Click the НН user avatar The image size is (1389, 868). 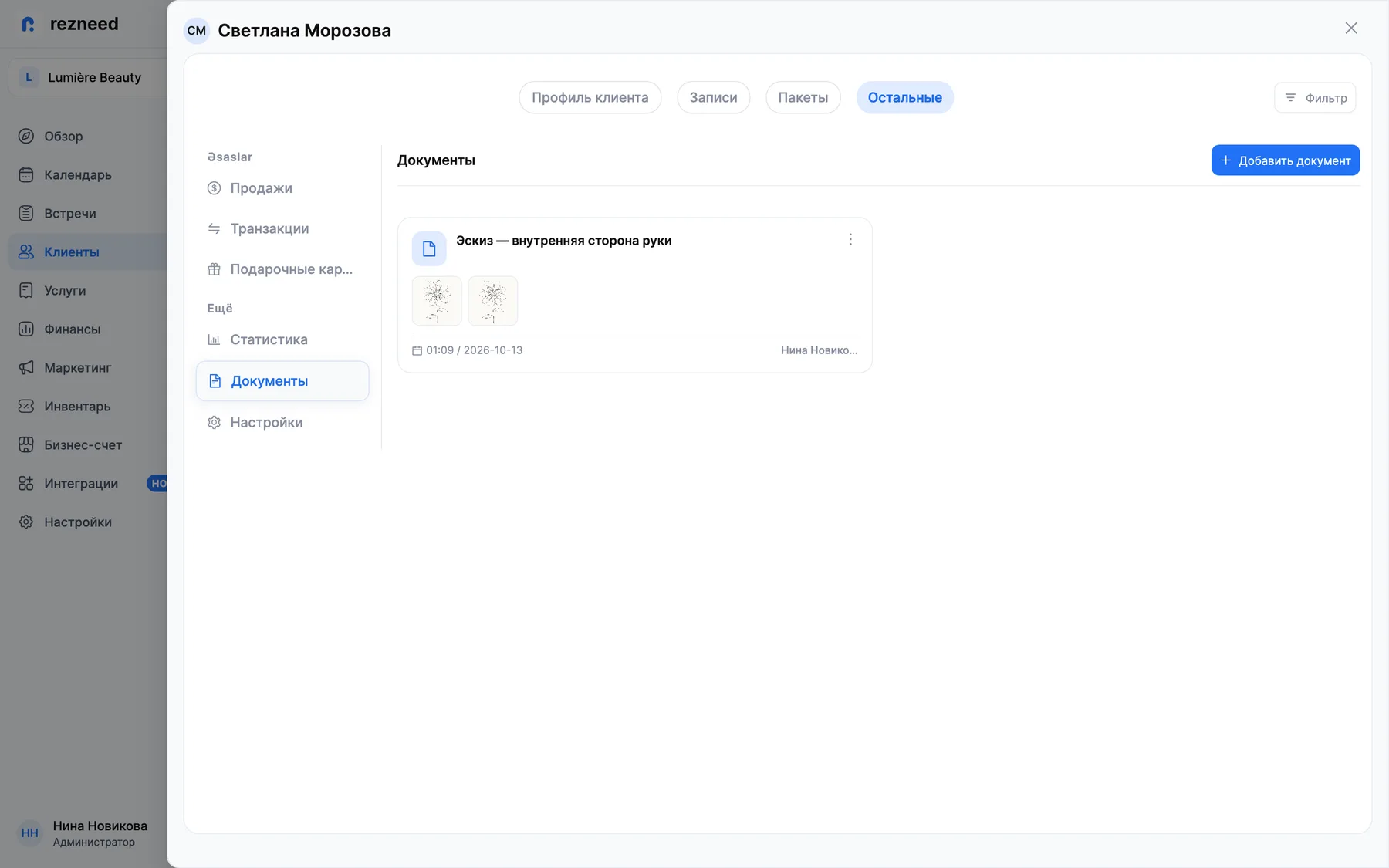click(30, 833)
